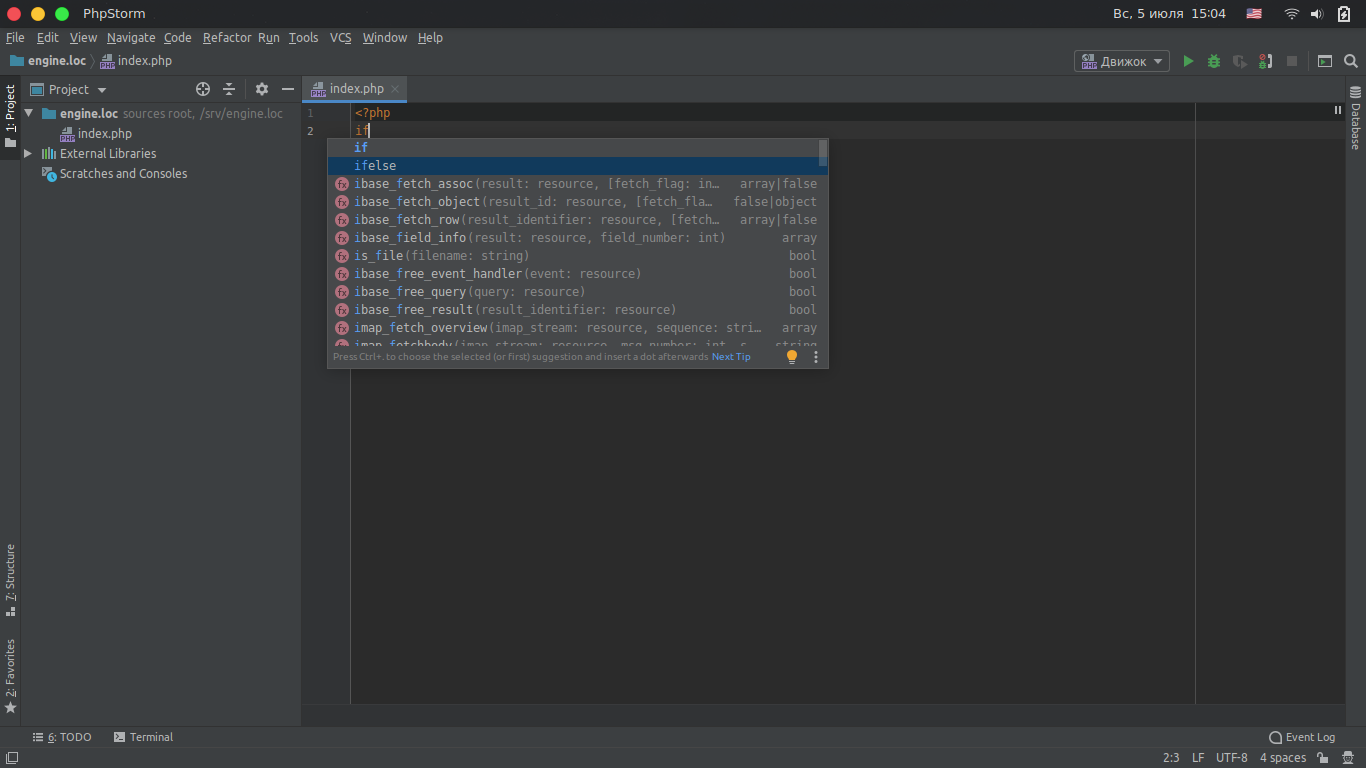The width and height of the screenshot is (1366, 768).
Task: Open the Terminal tool window
Action: 144,737
